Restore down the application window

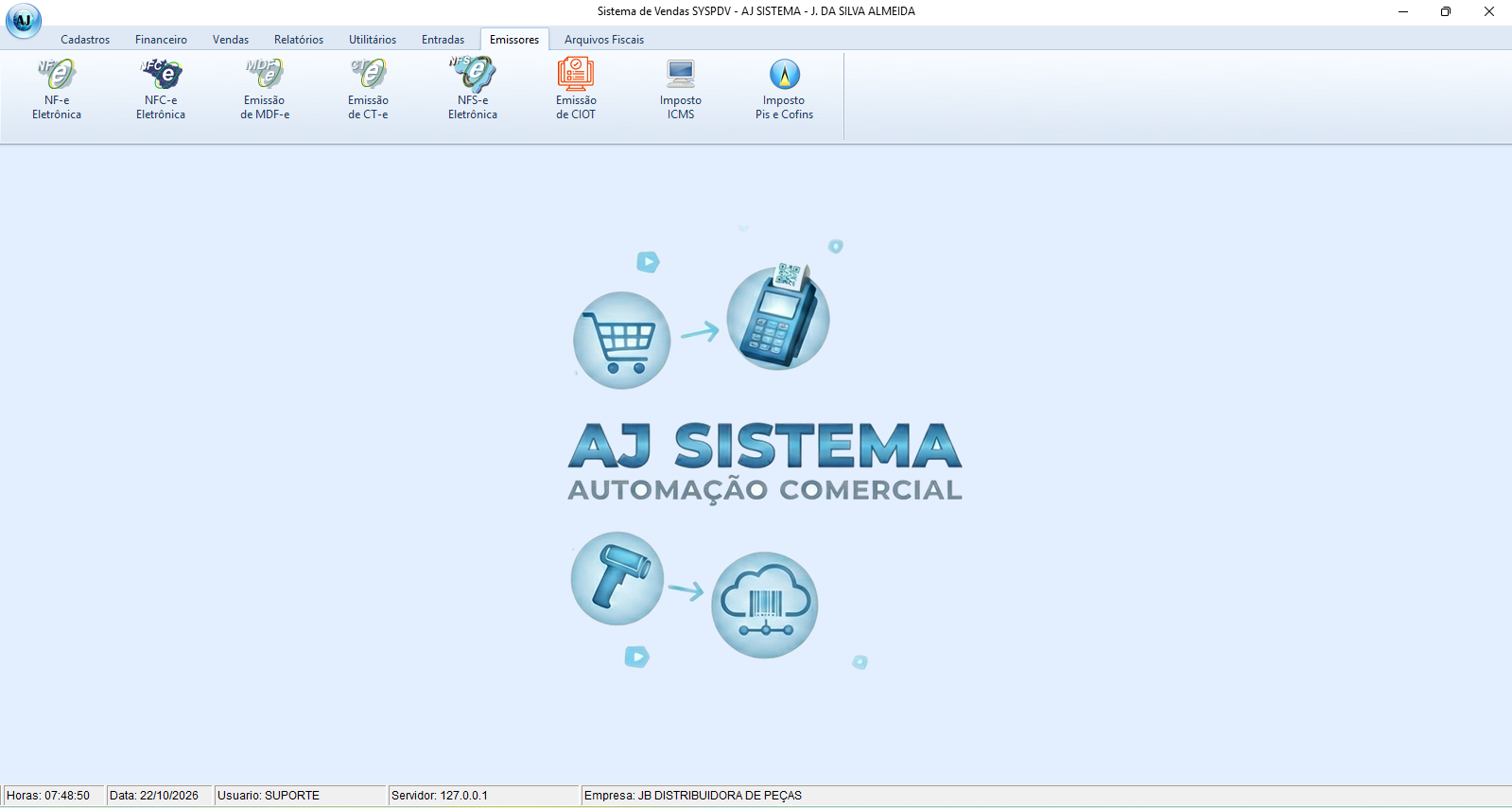tap(1446, 11)
